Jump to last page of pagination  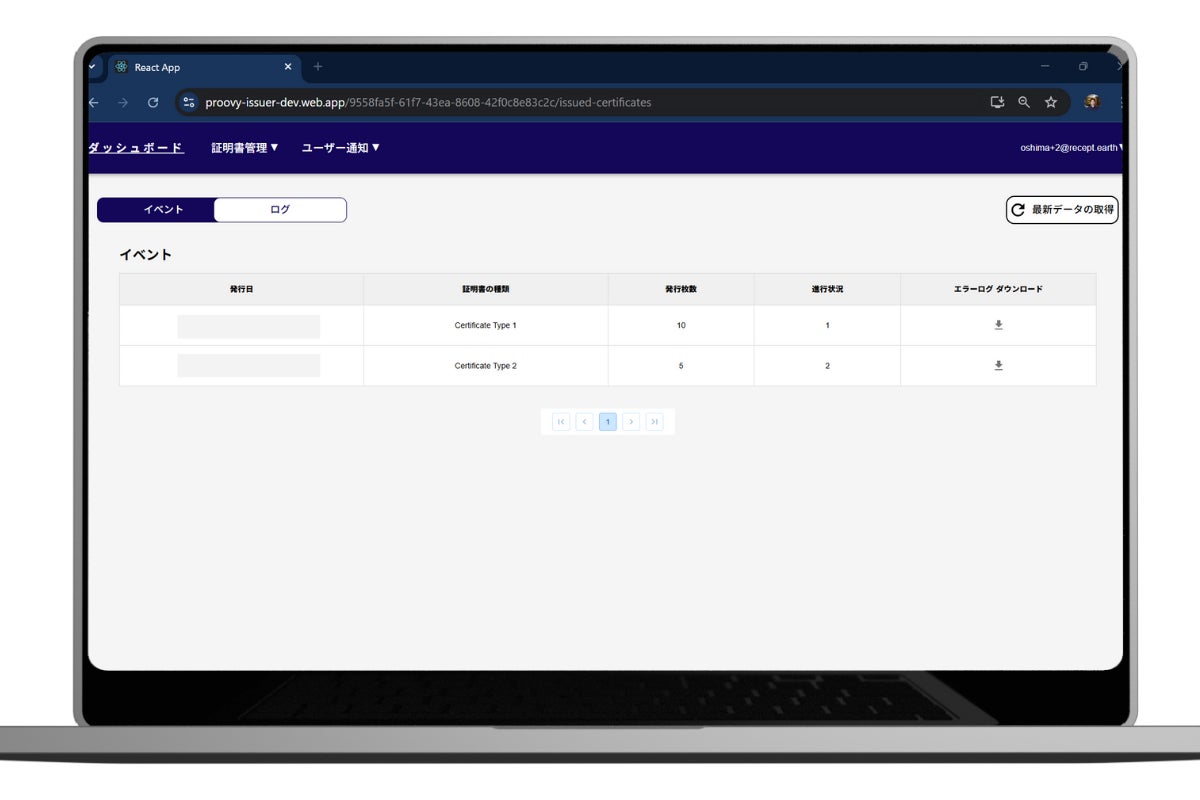(655, 422)
